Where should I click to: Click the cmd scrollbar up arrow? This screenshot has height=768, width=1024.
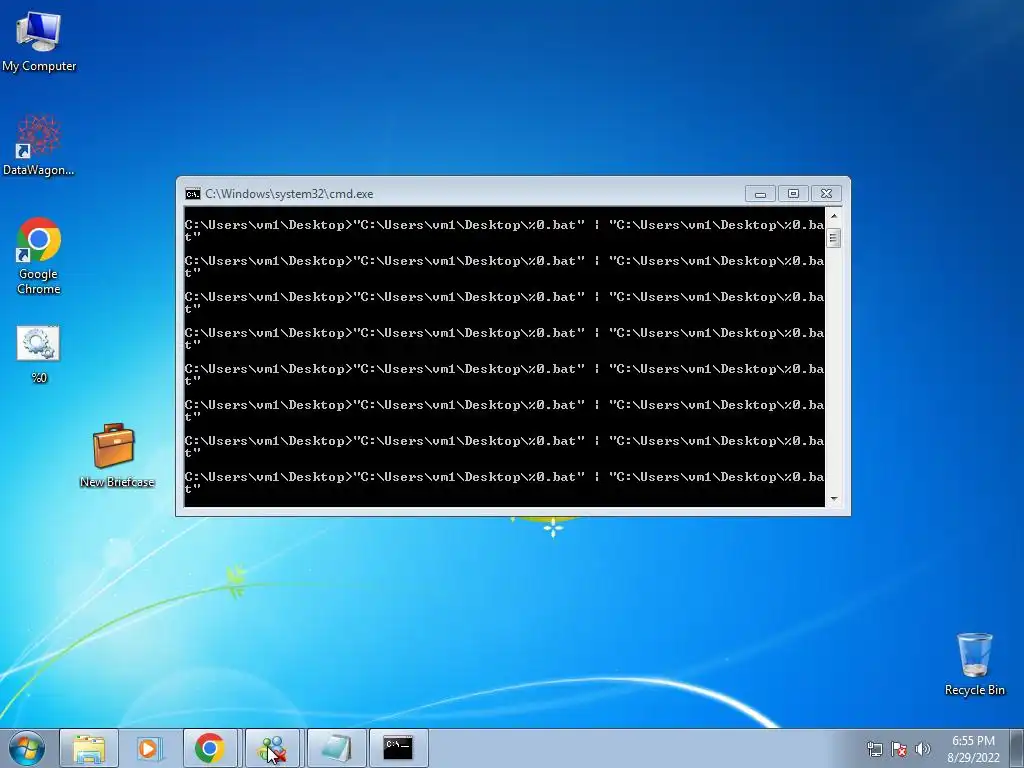click(833, 216)
